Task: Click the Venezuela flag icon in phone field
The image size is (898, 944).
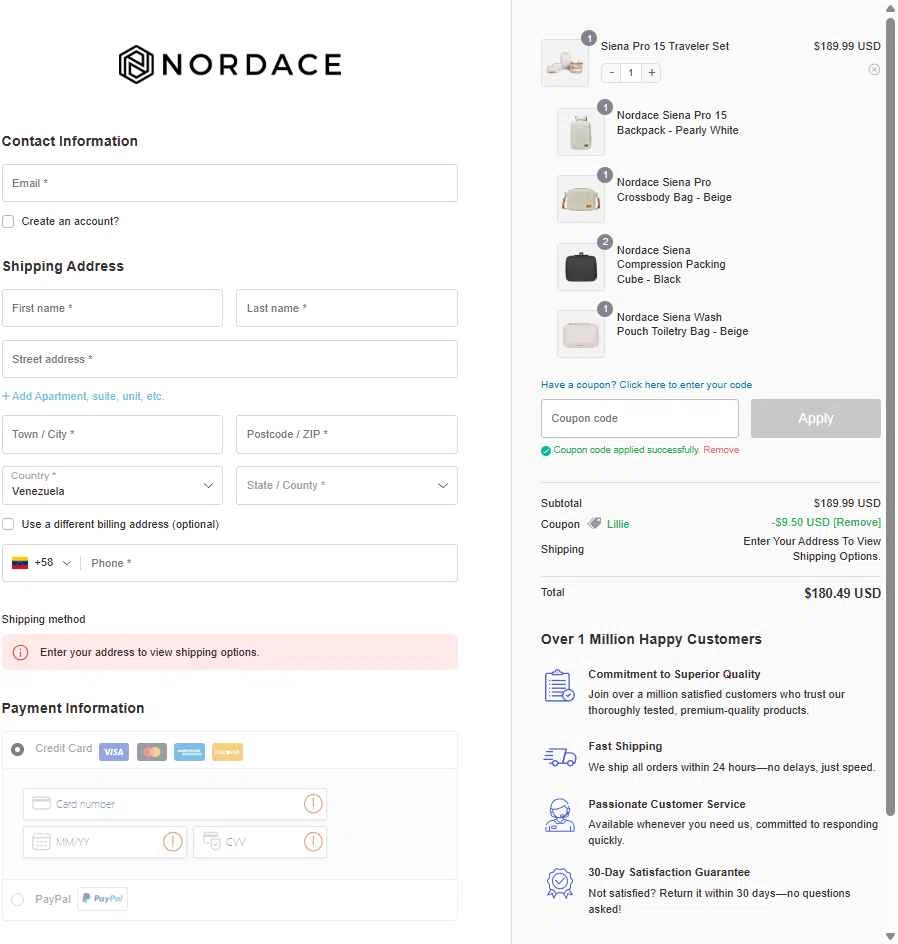Action: click(x=20, y=563)
